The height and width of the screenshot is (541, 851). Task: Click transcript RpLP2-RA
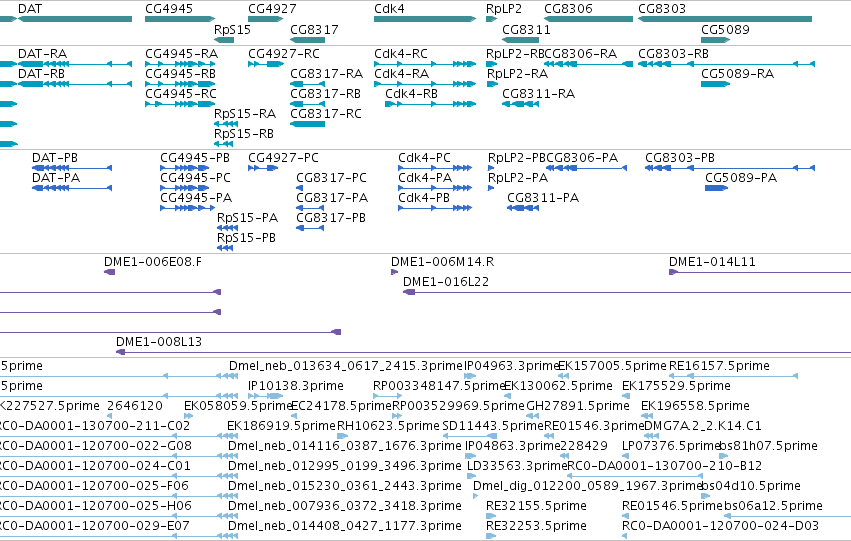492,84
